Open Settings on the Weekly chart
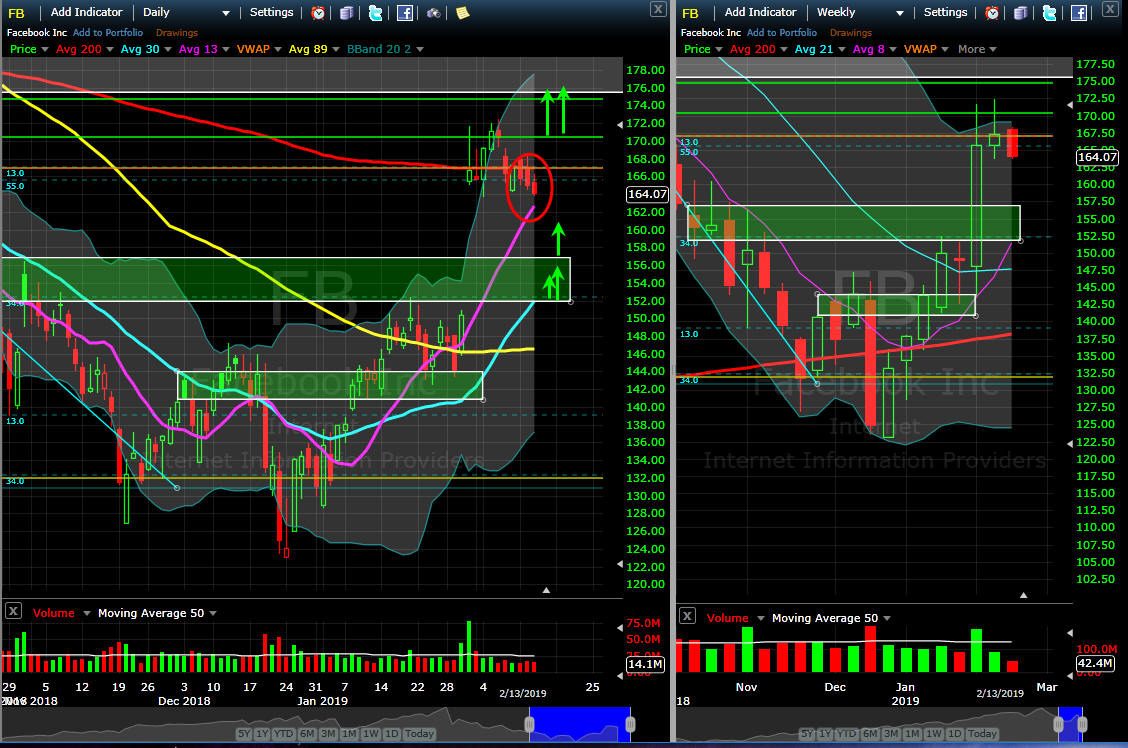Screen dimensions: 1128x748 [945, 13]
